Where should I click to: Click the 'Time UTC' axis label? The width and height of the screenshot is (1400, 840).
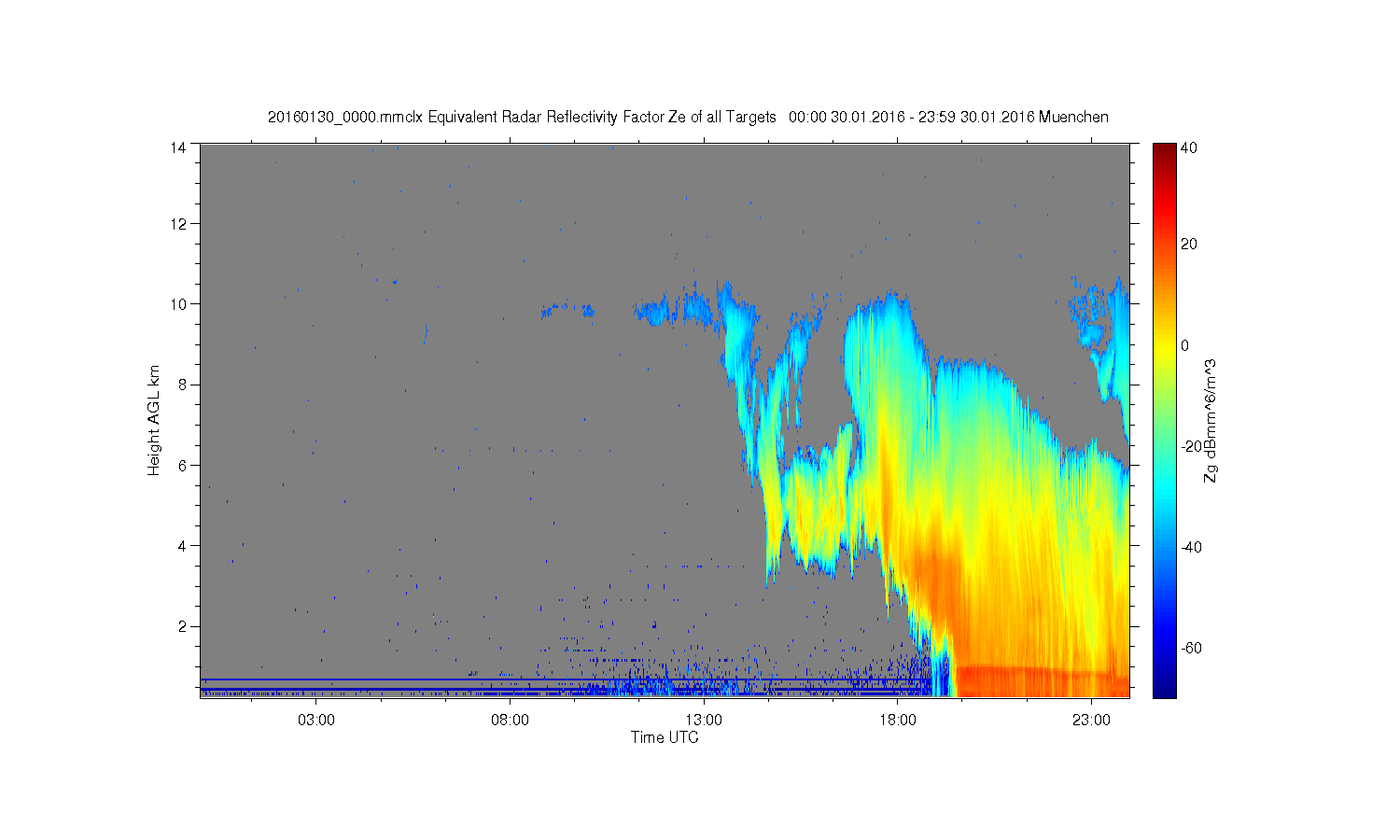665,737
